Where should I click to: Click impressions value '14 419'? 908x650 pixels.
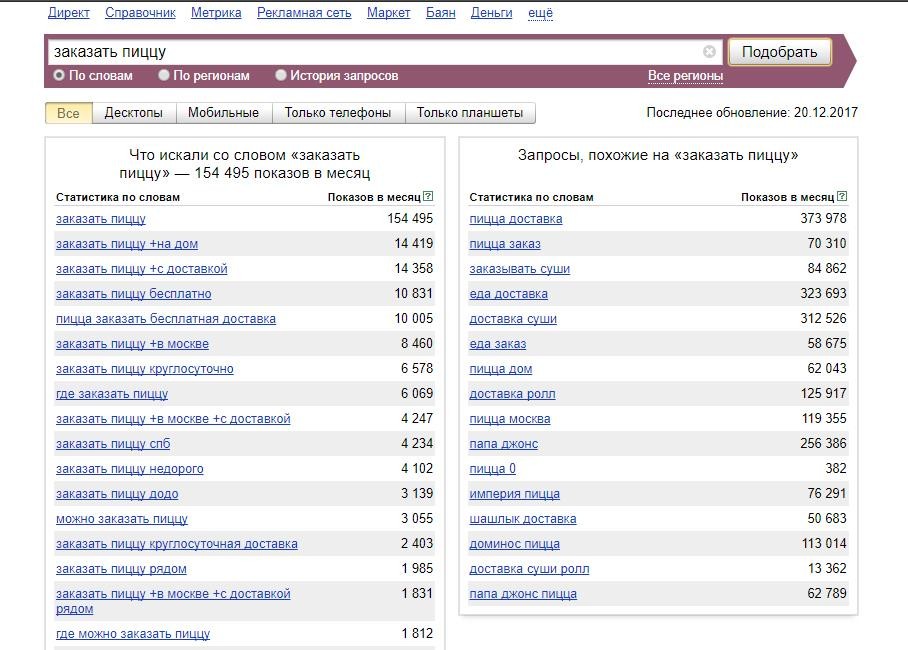pyautogui.click(x=413, y=243)
